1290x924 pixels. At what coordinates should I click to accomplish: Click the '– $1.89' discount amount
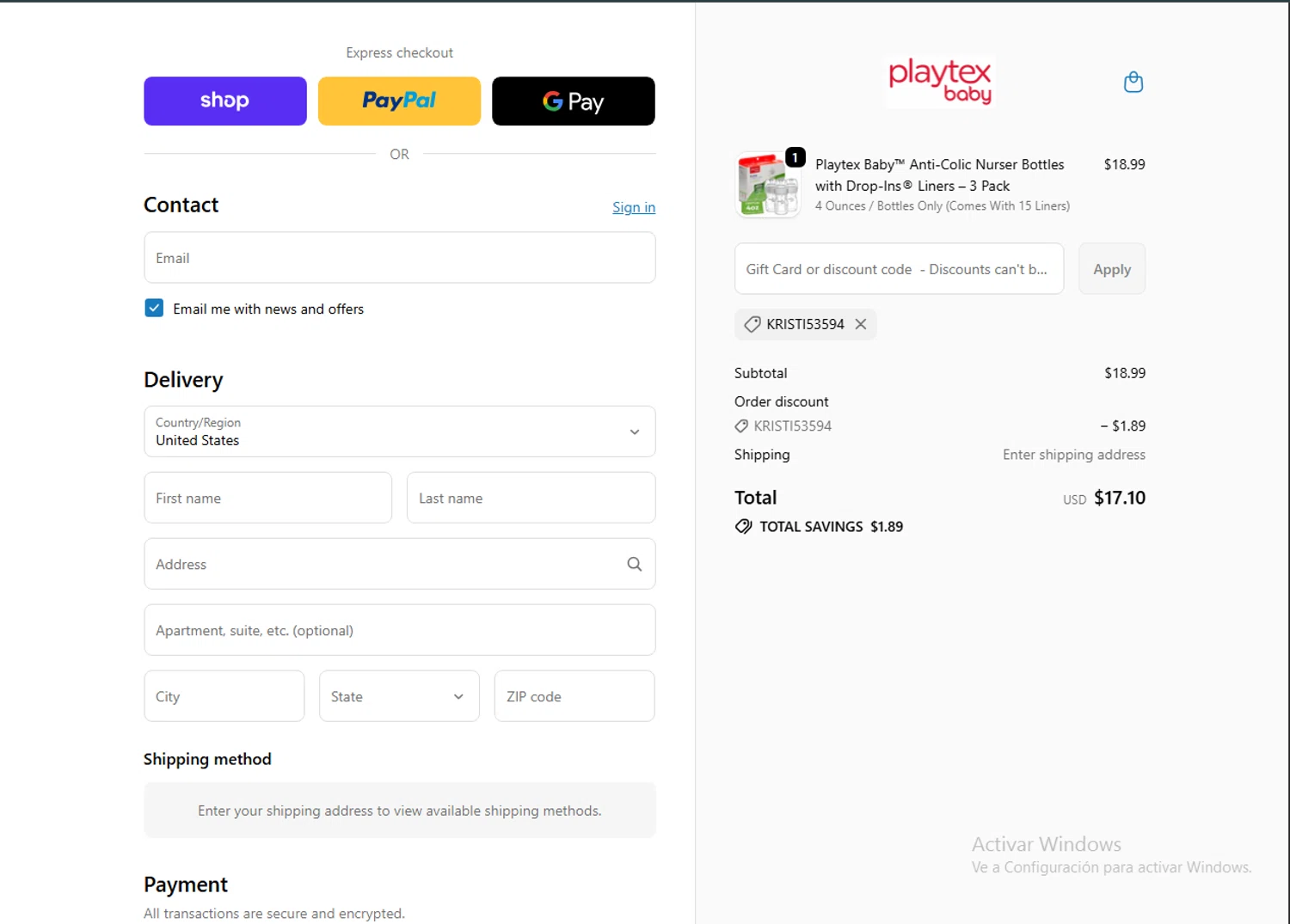tap(1123, 425)
